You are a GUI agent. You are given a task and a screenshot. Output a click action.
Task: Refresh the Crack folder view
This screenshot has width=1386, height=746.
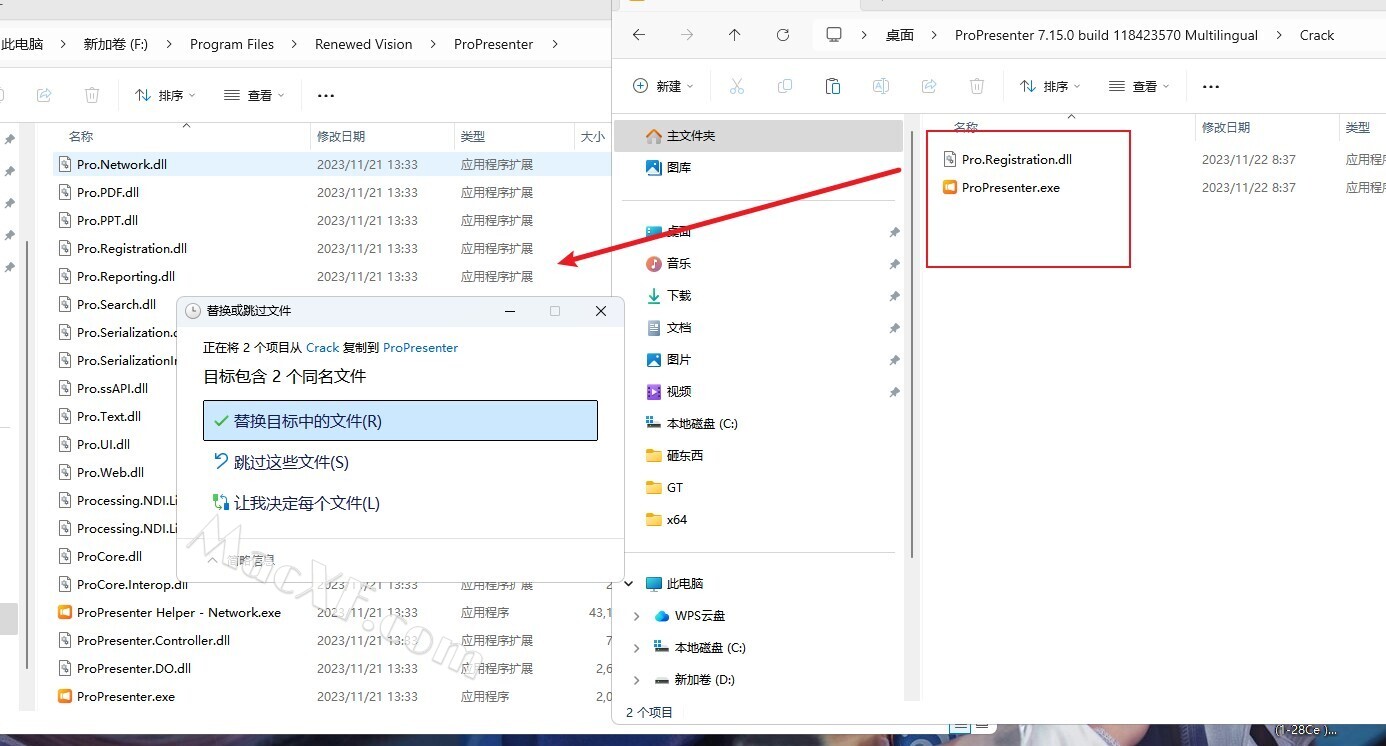[783, 35]
